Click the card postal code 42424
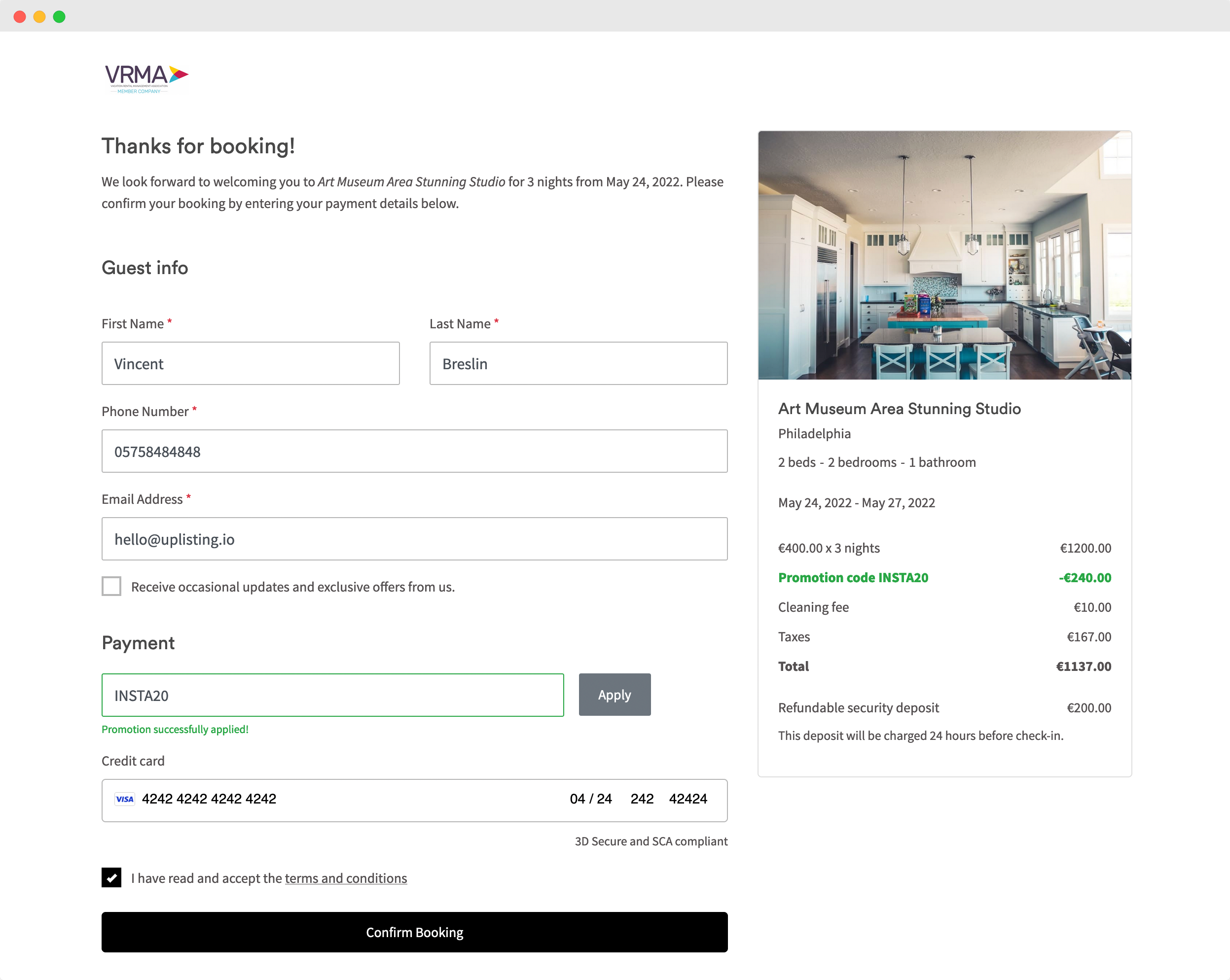Image resolution: width=1230 pixels, height=980 pixels. pos(688,799)
